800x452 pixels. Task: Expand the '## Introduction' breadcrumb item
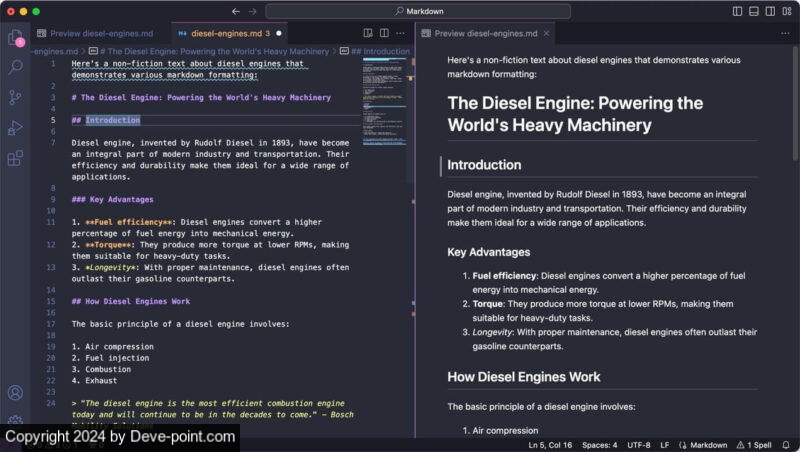click(x=380, y=51)
